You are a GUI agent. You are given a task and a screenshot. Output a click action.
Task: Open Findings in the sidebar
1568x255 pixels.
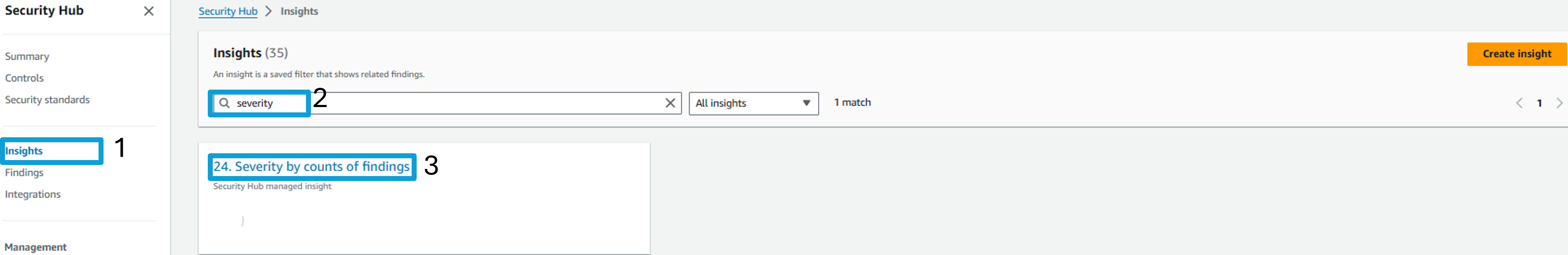24,173
